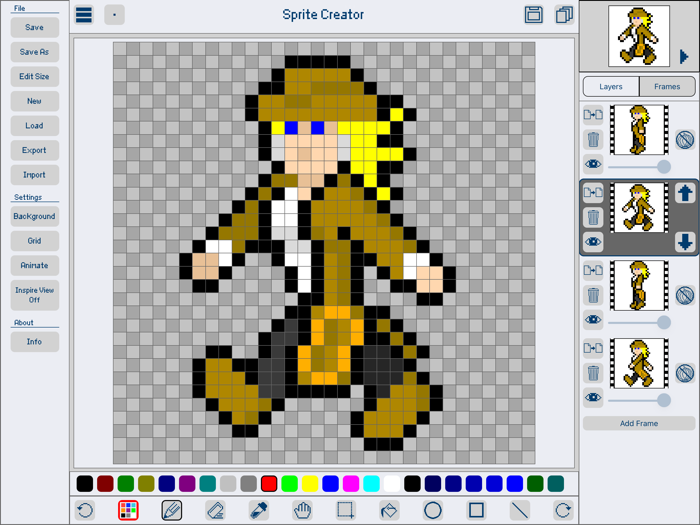The height and width of the screenshot is (525, 700).
Task: Click the Save As button
Action: (34, 52)
